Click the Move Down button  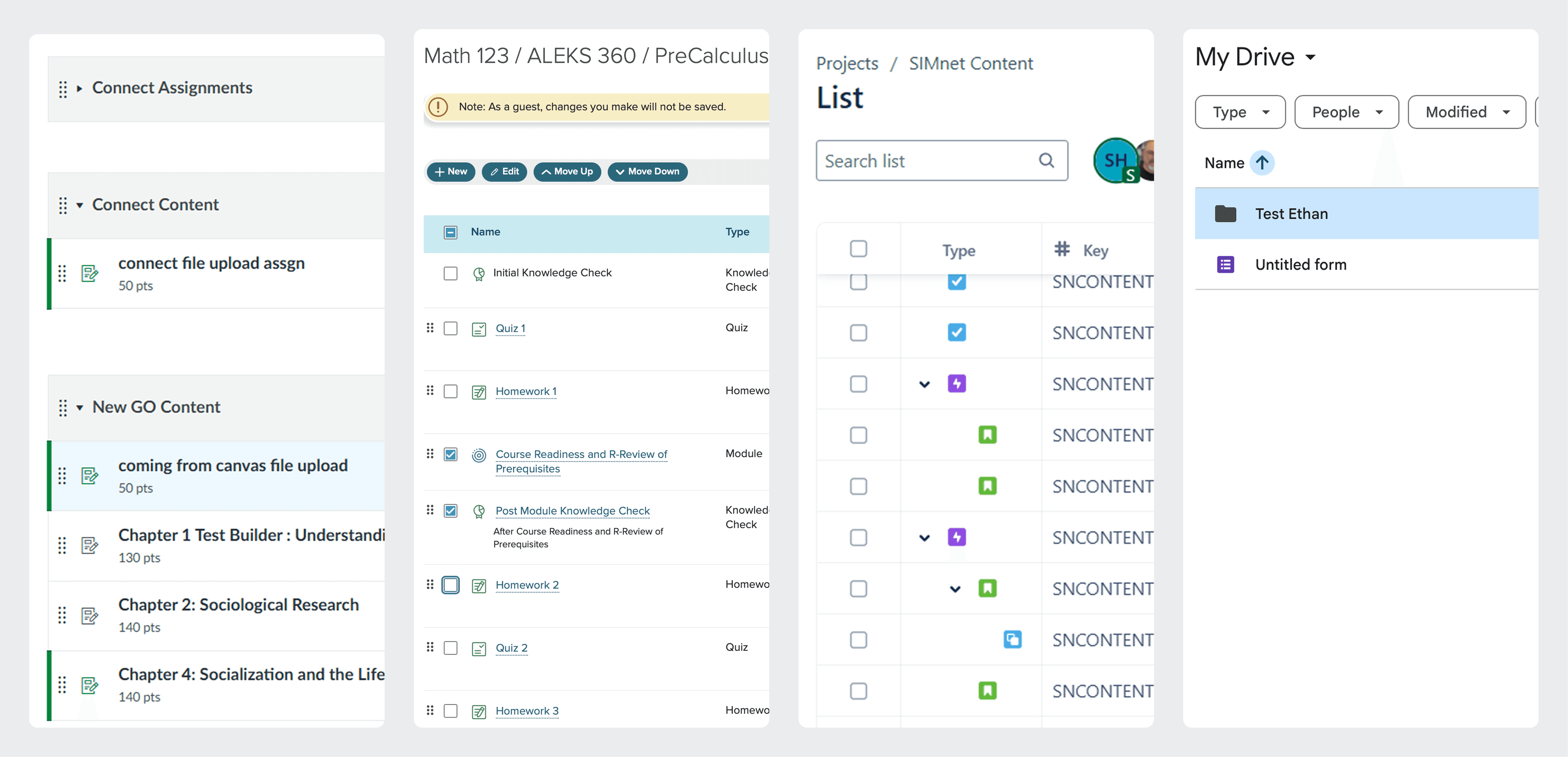click(647, 172)
